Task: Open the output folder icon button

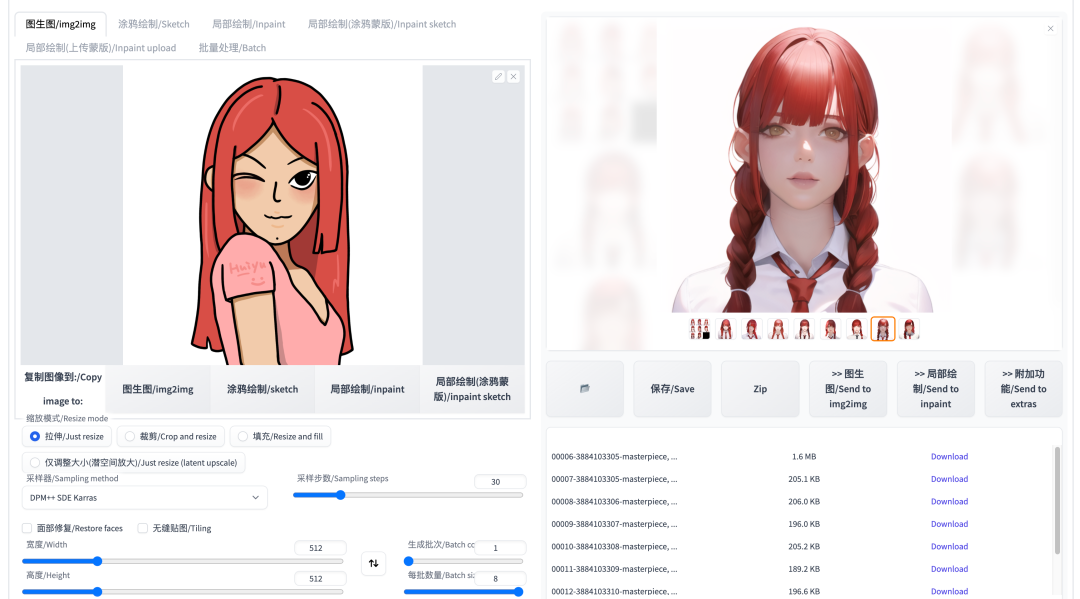Action: point(585,389)
